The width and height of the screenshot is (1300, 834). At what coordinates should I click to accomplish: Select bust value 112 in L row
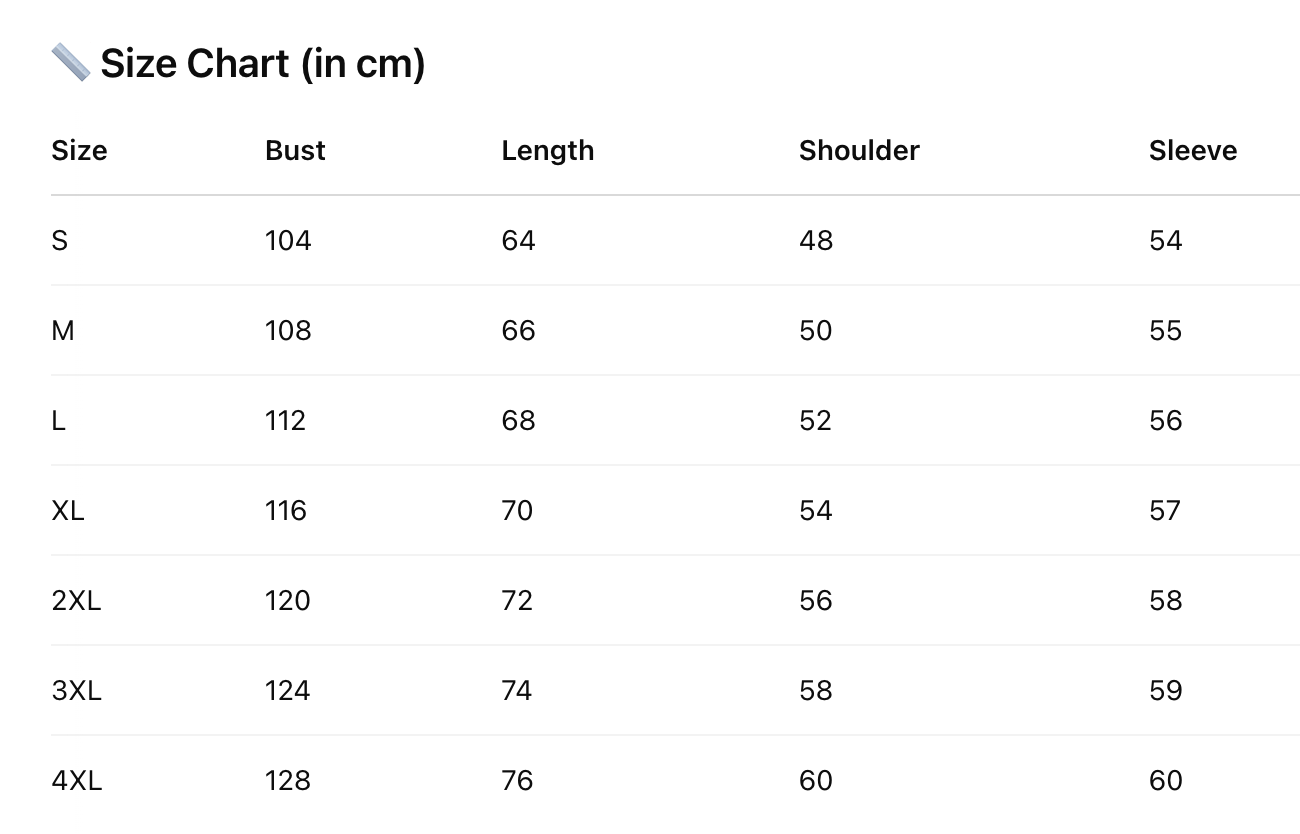click(x=285, y=421)
